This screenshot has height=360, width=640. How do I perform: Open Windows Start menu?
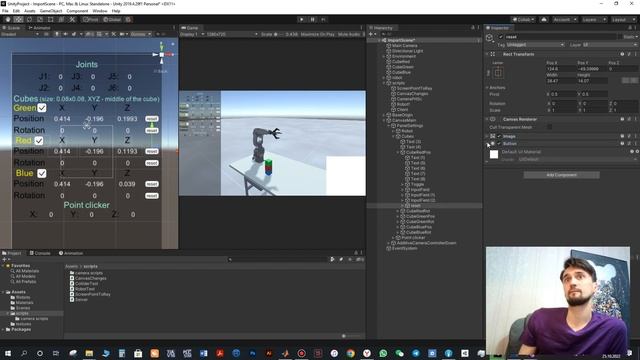pyautogui.click(x=8, y=353)
